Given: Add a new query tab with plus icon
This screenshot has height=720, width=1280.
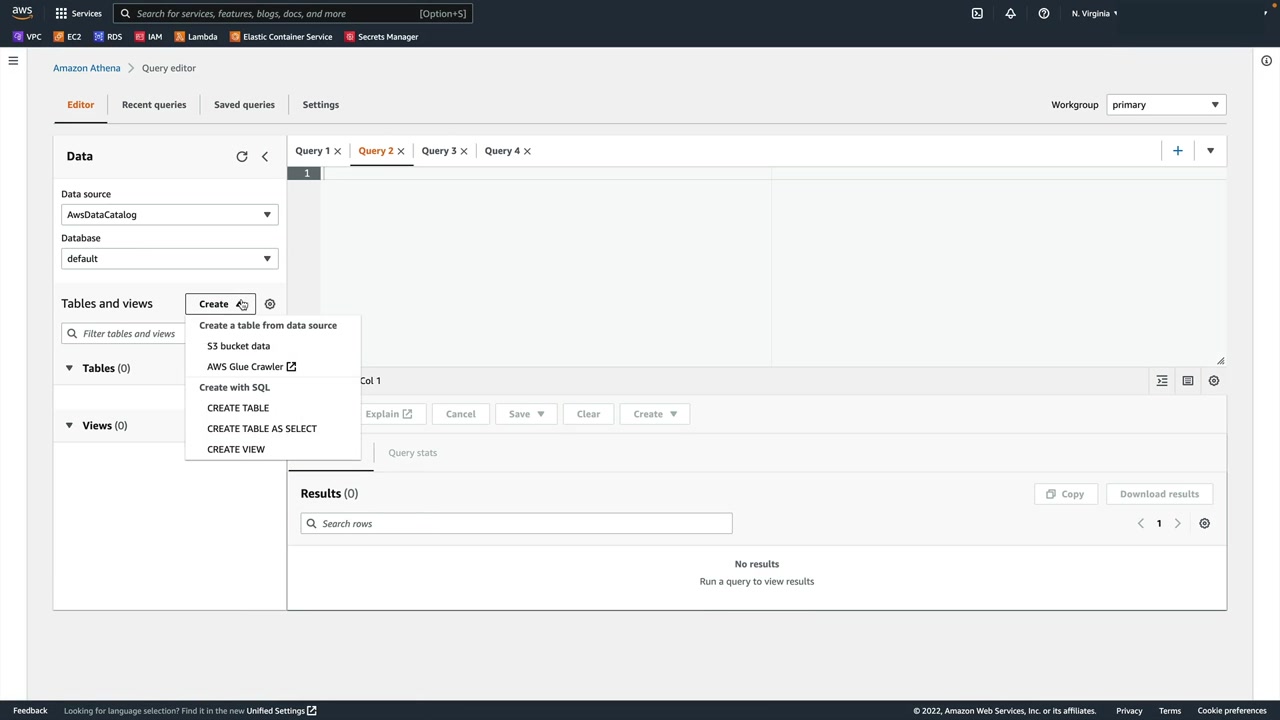Looking at the screenshot, I should [1178, 151].
